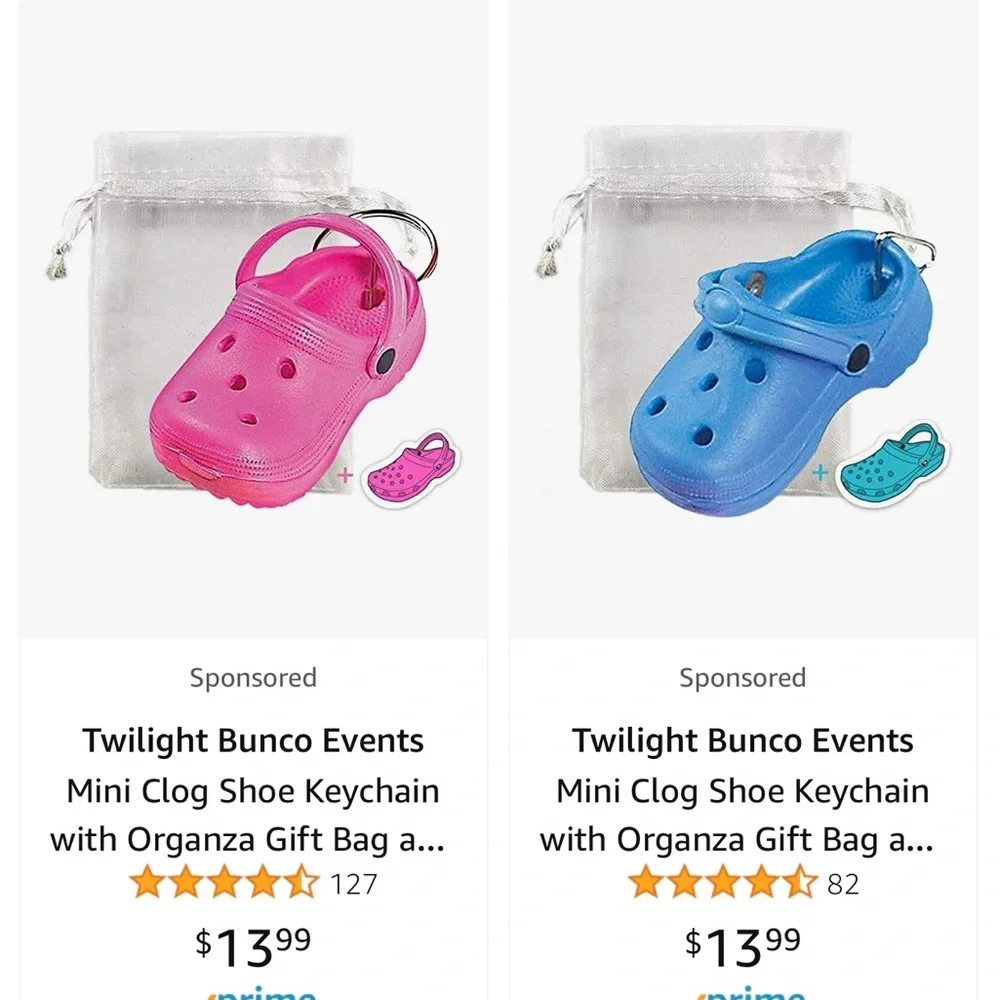Click the left Twilight Bunco Events product title
This screenshot has width=1000, height=1000.
tap(248, 790)
